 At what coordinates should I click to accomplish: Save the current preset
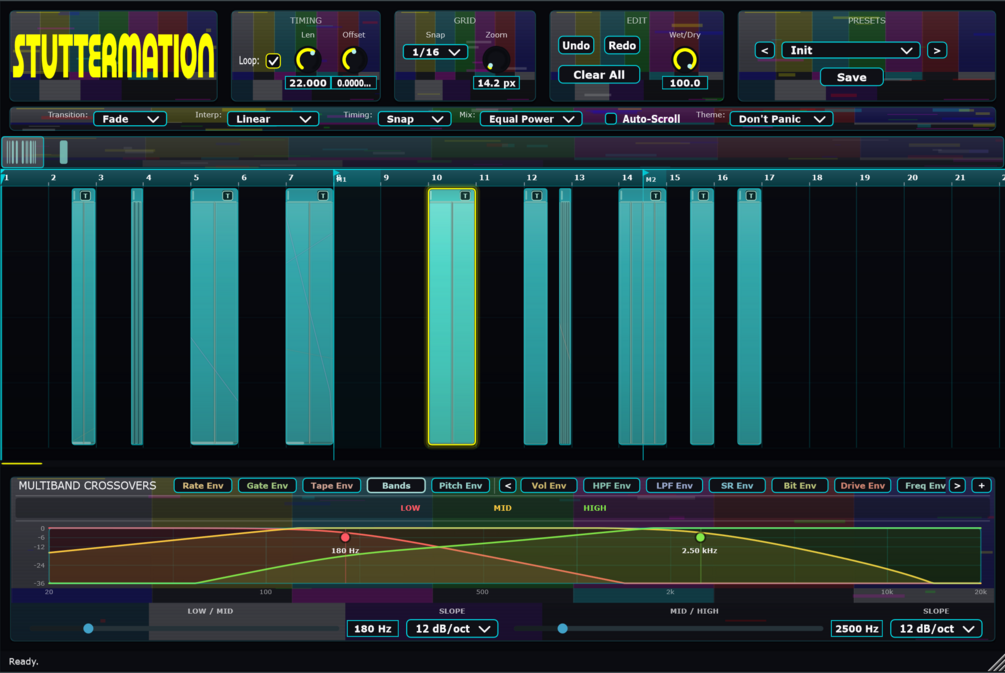(852, 78)
